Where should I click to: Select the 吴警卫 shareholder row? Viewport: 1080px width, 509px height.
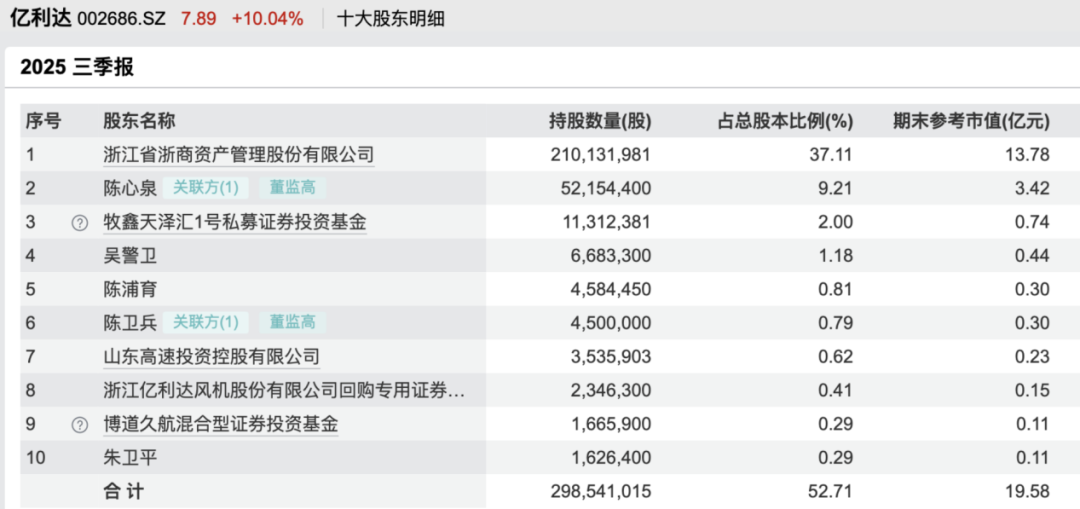click(x=130, y=256)
